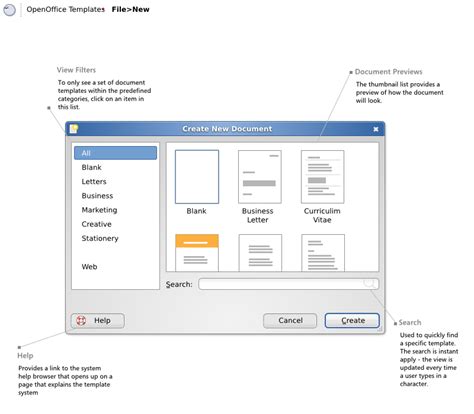The image size is (474, 414).
Task: Select the All filter category
Action: tap(115, 153)
